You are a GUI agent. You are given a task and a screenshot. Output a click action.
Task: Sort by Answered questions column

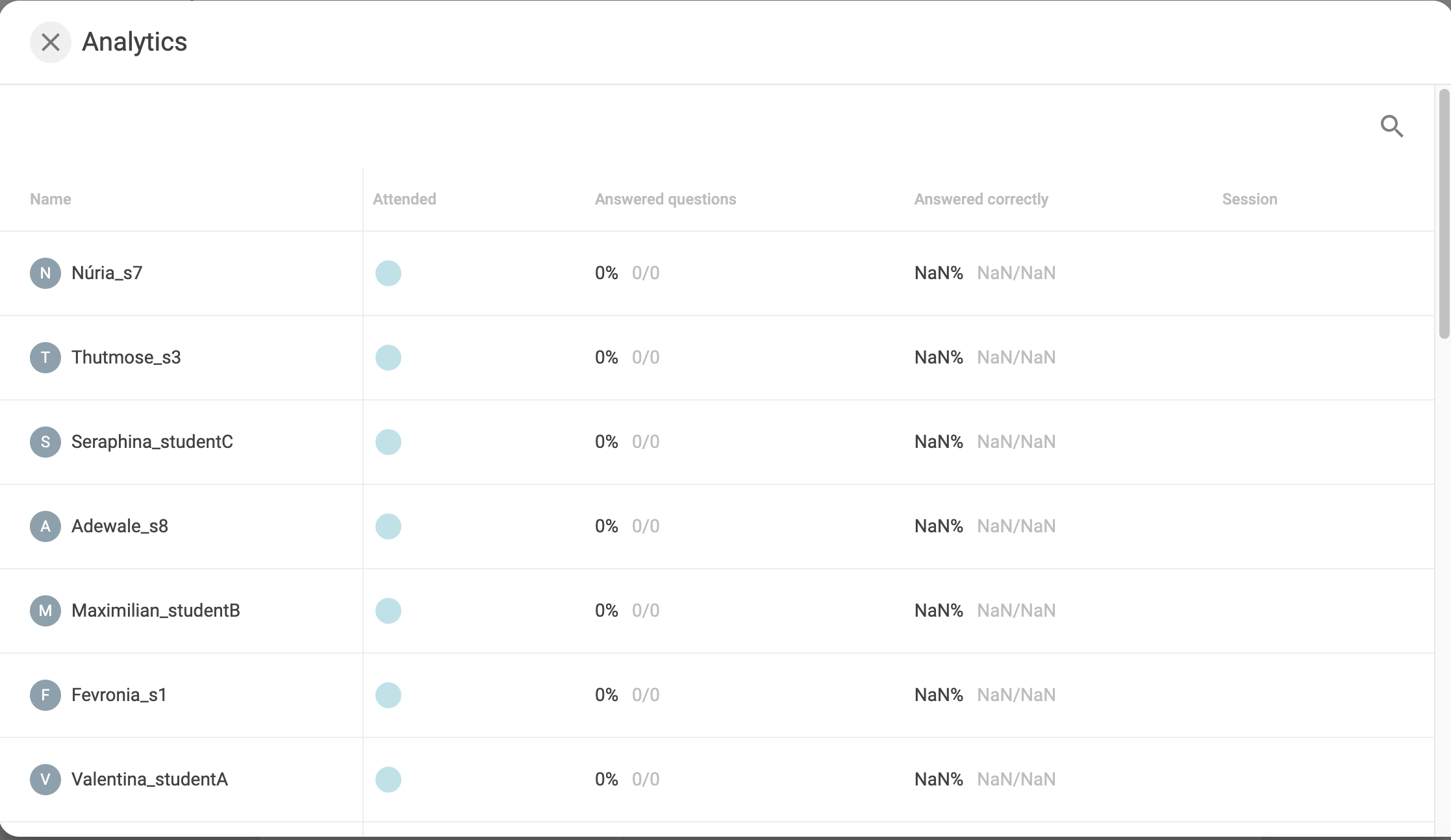tap(665, 199)
